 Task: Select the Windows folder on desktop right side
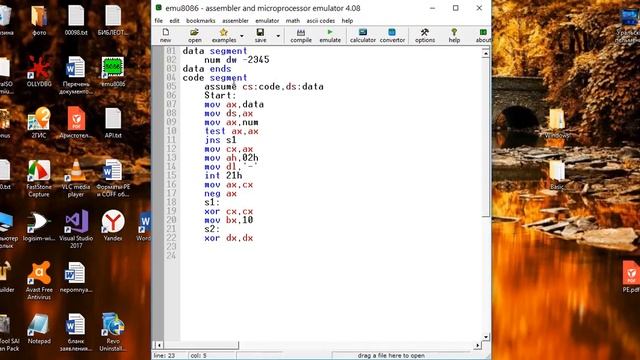coord(557,123)
